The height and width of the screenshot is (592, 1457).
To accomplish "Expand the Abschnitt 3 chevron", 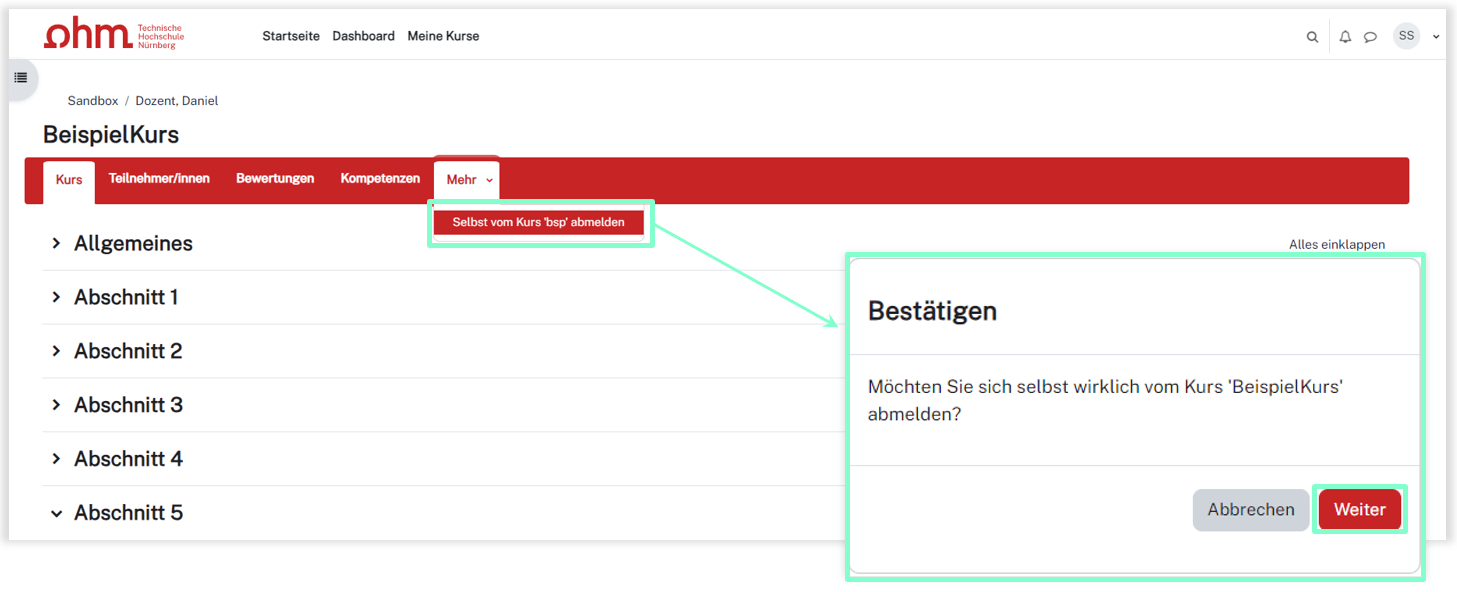I will (x=56, y=405).
